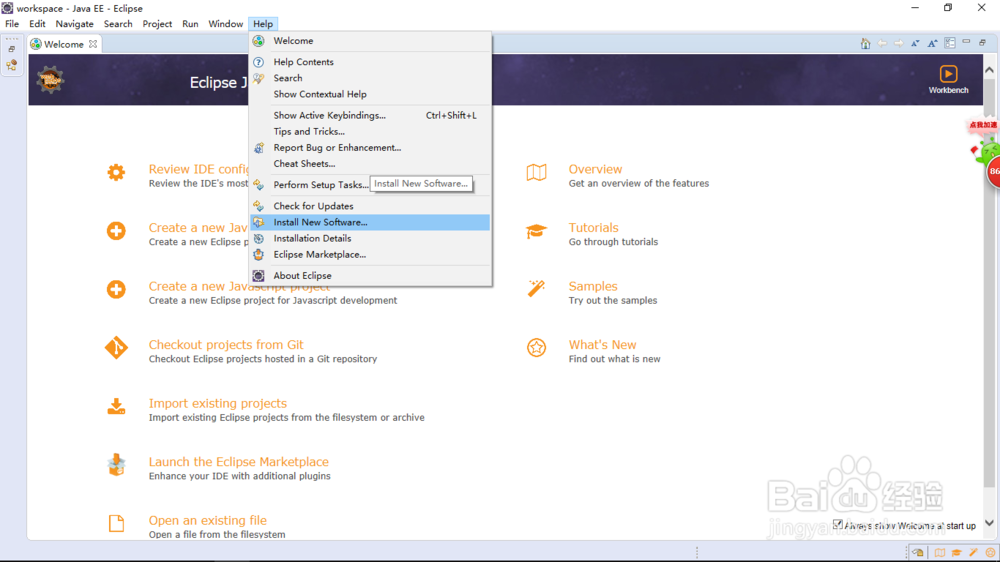1000x562 pixels.
Task: Click the restore Welcome icon in the status bar
Action: tap(918, 552)
